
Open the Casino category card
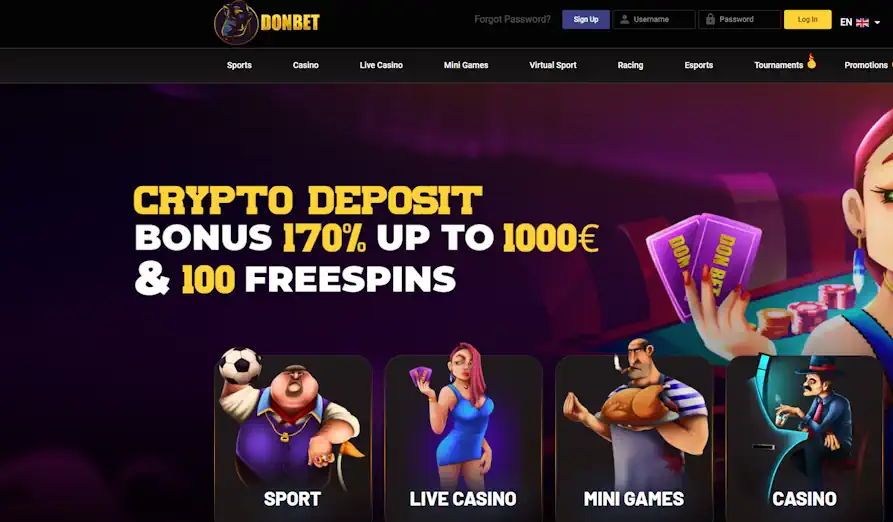click(x=805, y=435)
